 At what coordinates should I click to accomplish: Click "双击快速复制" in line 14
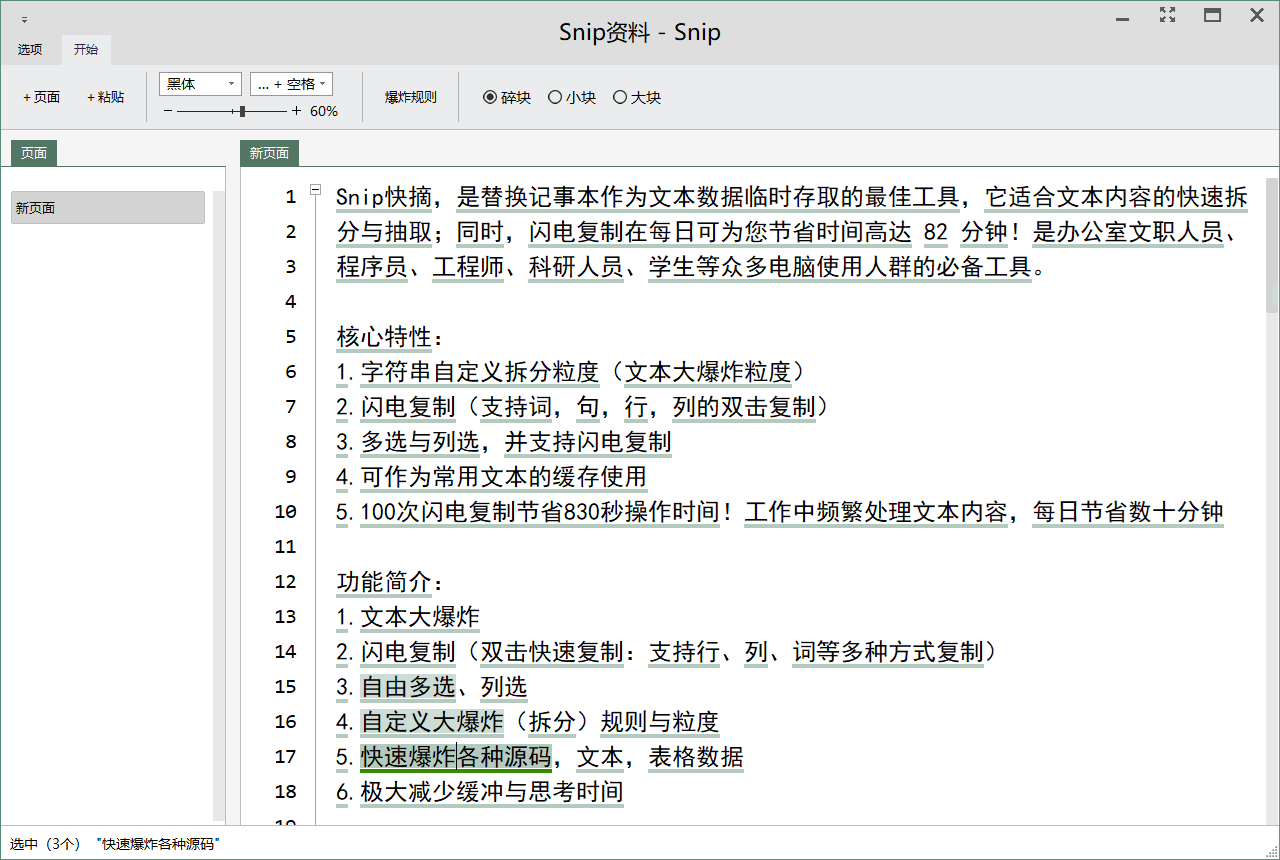pyautogui.click(x=553, y=652)
